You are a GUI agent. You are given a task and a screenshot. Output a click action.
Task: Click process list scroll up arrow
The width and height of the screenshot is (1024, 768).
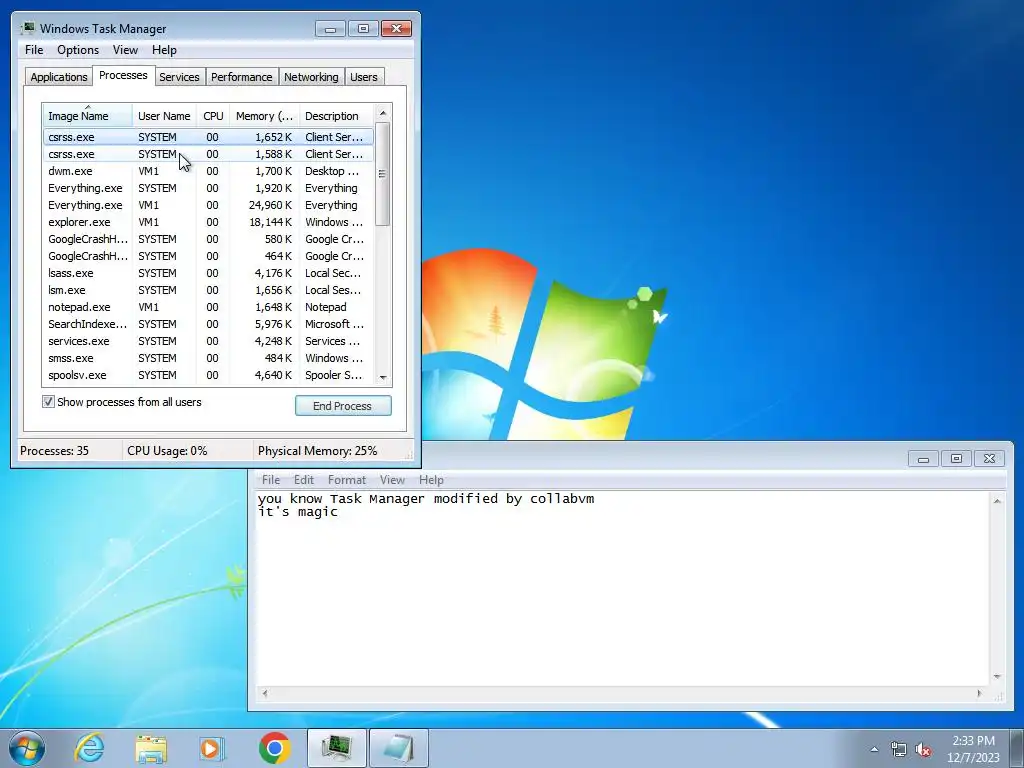[383, 113]
